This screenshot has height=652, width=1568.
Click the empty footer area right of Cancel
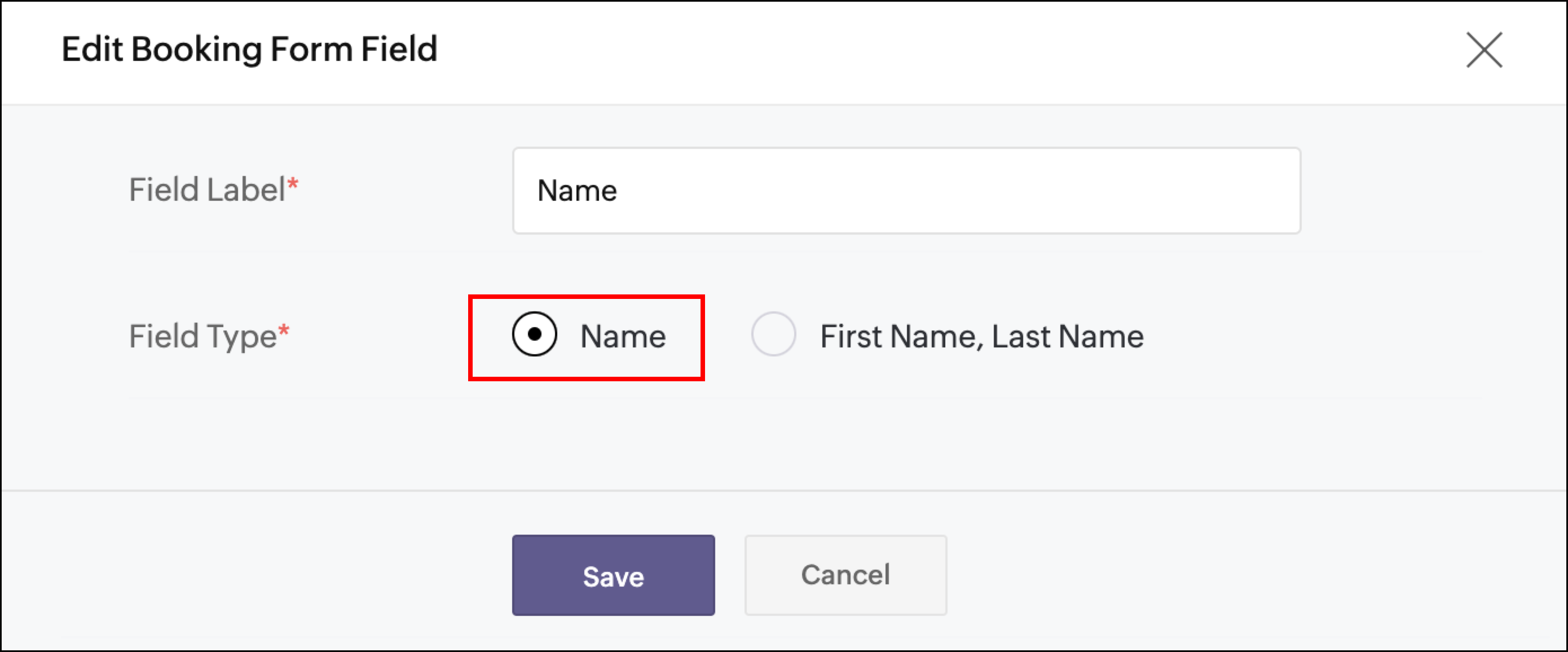click(1217, 575)
